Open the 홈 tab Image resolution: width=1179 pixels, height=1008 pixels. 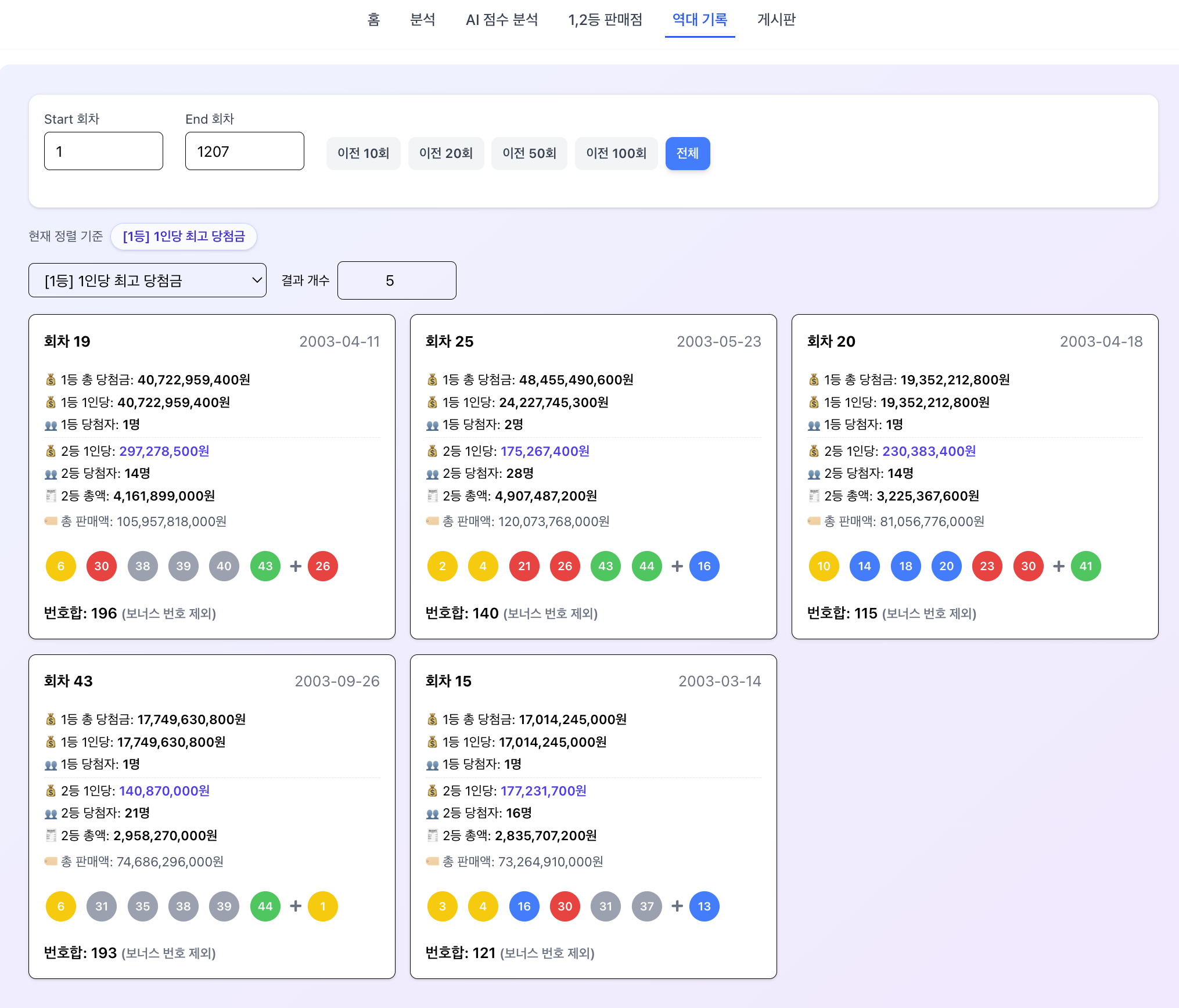[x=373, y=20]
